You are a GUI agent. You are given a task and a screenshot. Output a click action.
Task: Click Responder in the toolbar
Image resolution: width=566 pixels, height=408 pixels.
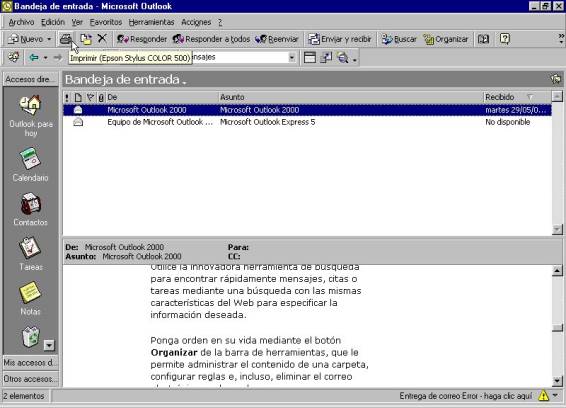click(x=142, y=39)
